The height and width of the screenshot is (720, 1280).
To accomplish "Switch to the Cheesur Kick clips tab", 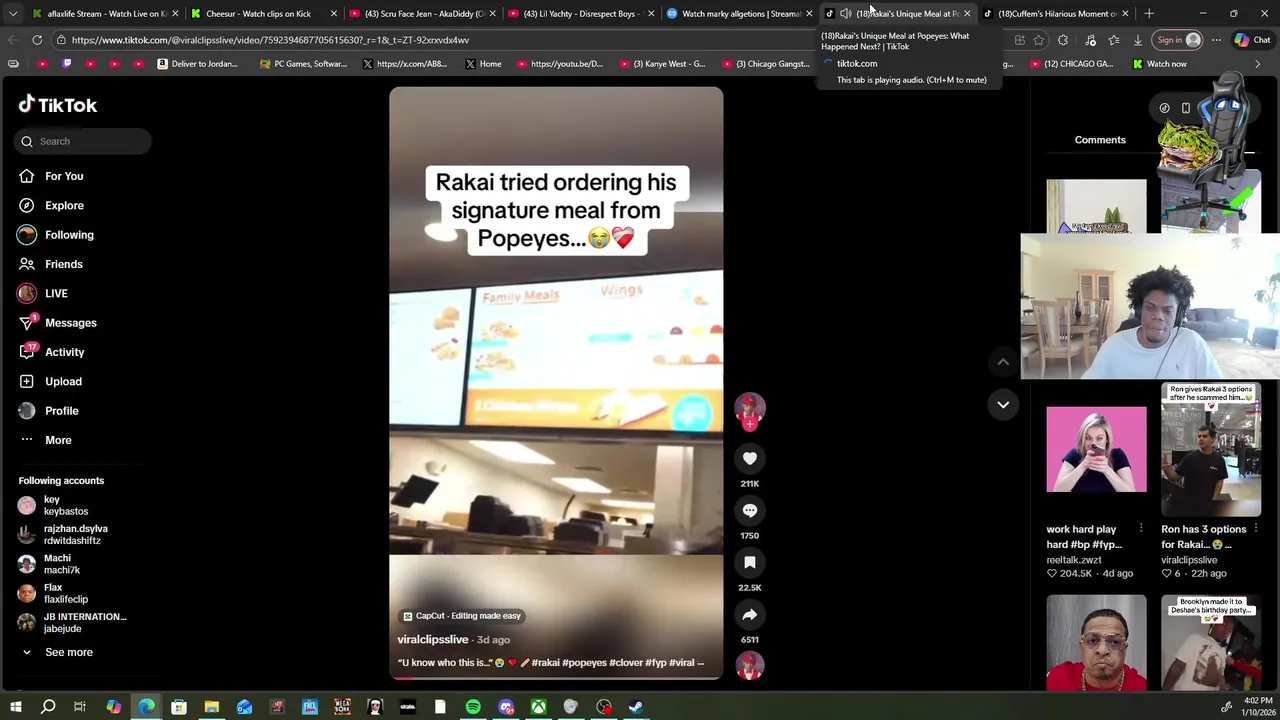I will pyautogui.click(x=258, y=14).
